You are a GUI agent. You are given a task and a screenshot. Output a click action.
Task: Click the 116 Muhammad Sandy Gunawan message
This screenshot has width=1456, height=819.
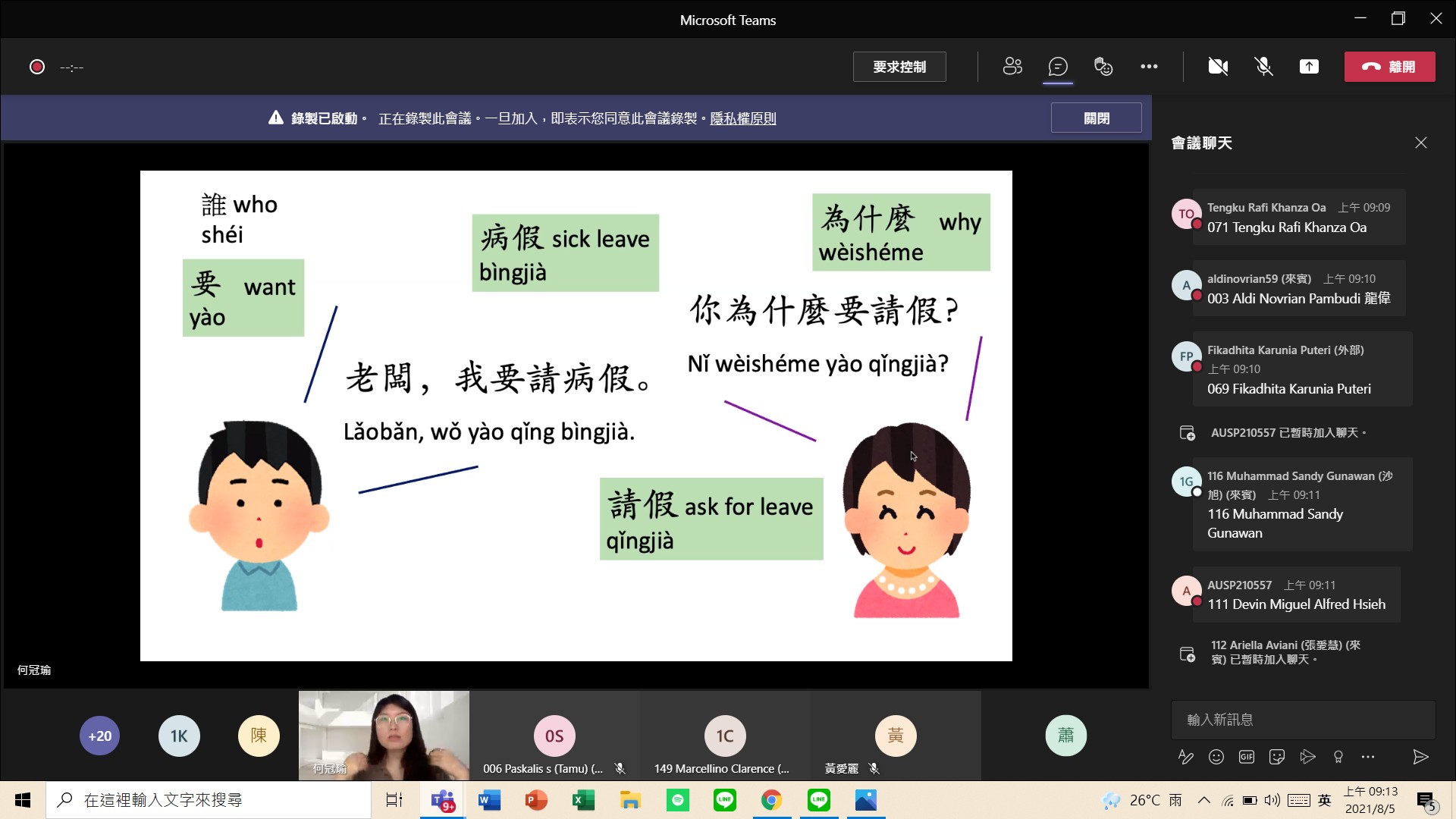(x=1301, y=504)
